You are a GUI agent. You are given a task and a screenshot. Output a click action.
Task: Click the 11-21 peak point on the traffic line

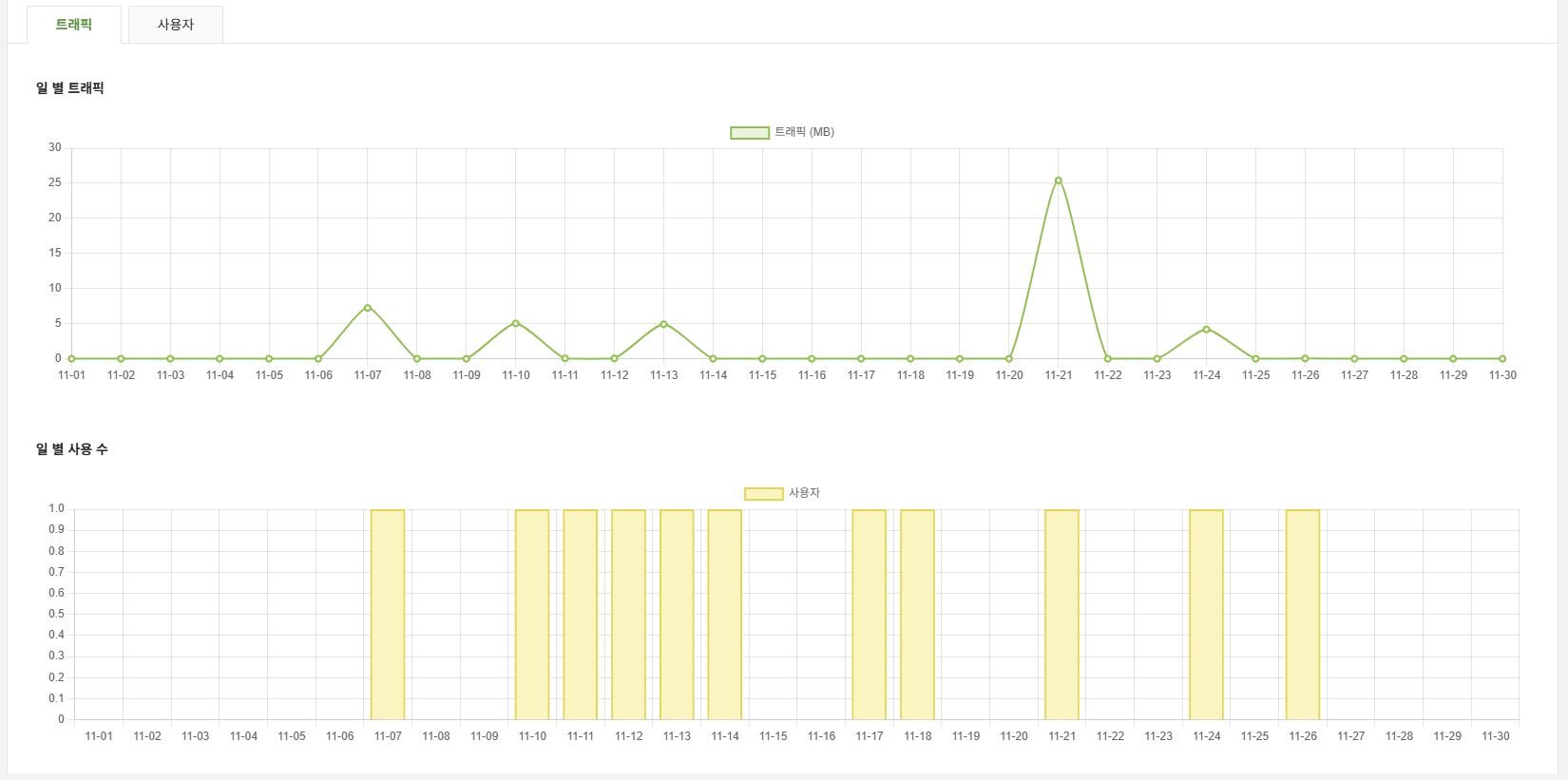pyautogui.click(x=1058, y=181)
